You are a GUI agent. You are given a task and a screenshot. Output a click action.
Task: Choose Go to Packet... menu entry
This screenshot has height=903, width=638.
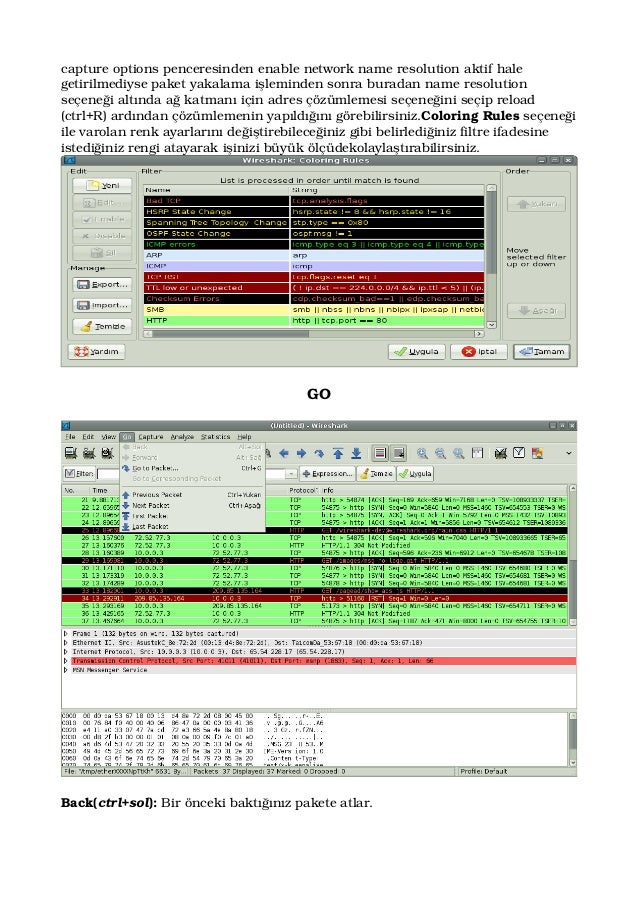pos(192,468)
